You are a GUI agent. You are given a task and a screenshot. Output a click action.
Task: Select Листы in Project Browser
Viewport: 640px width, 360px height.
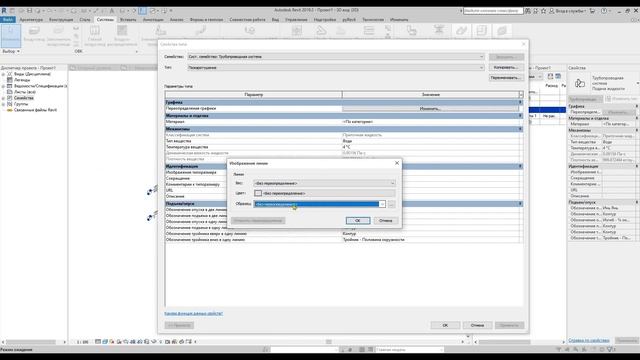pyautogui.click(x=25, y=92)
